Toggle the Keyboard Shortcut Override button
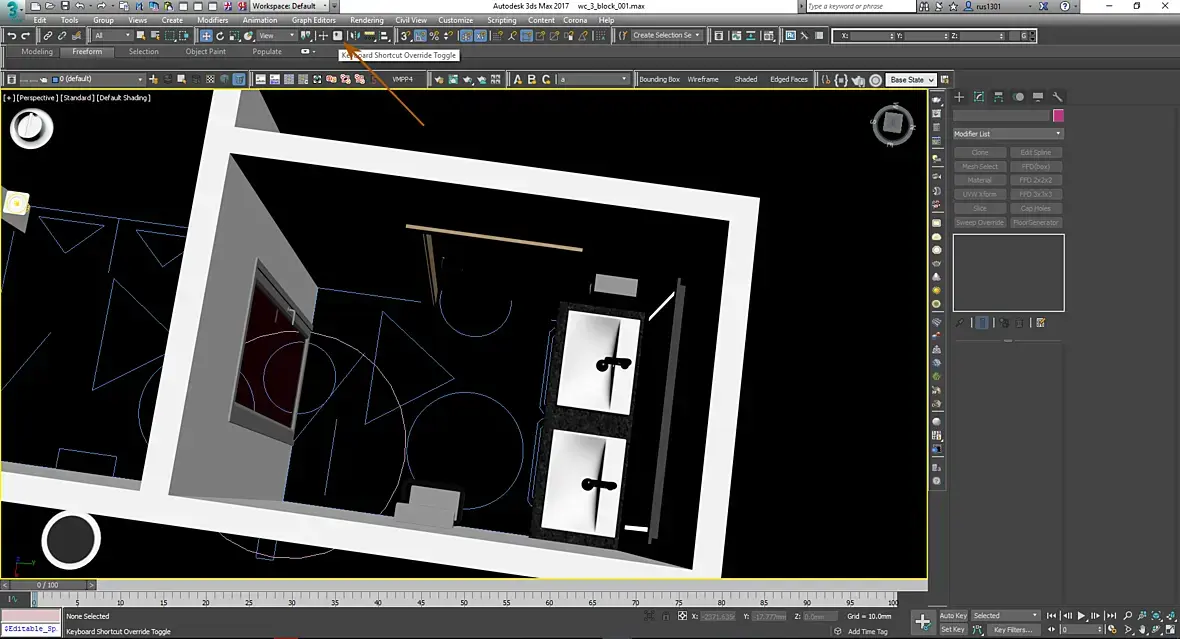The width and height of the screenshot is (1180, 639). pos(338,35)
